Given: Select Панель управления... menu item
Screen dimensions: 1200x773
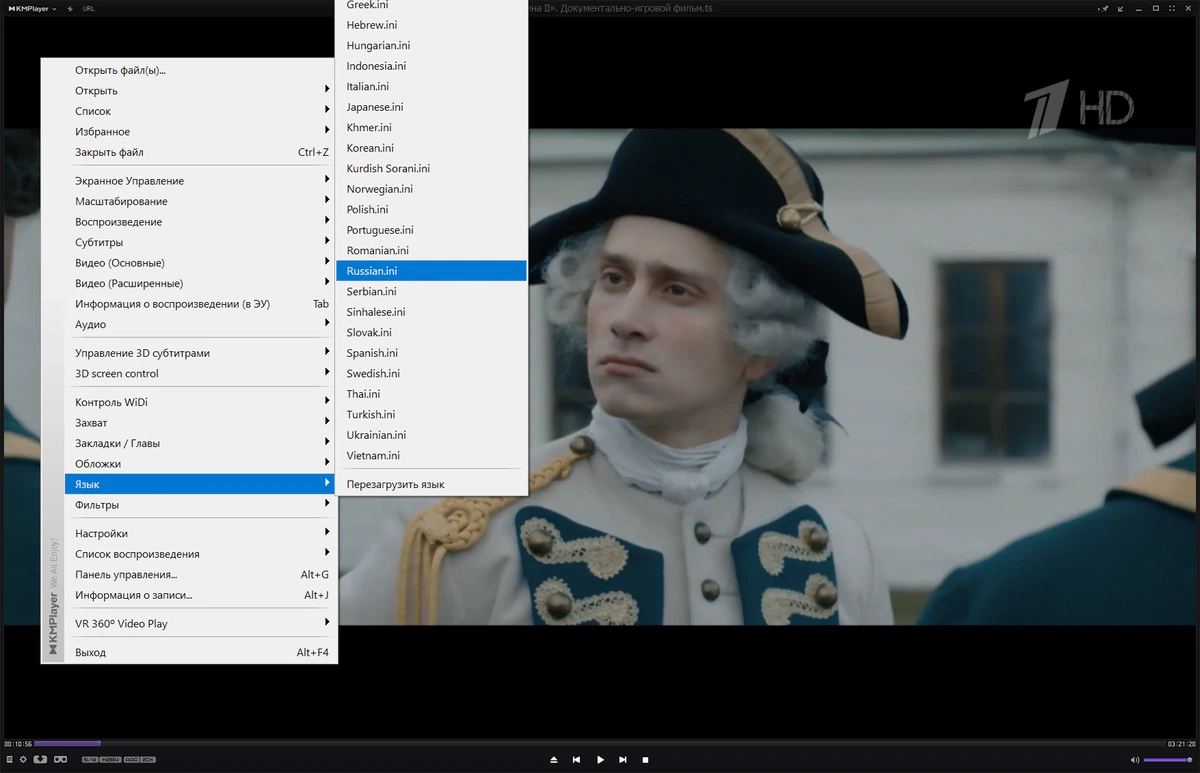Looking at the screenshot, I should tap(201, 574).
